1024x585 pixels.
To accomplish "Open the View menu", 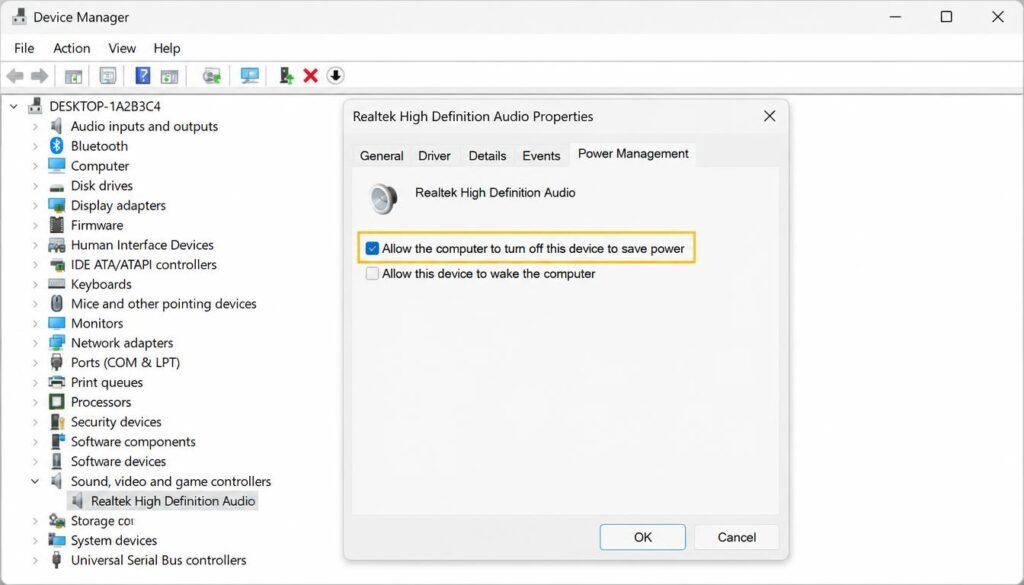I will point(122,48).
